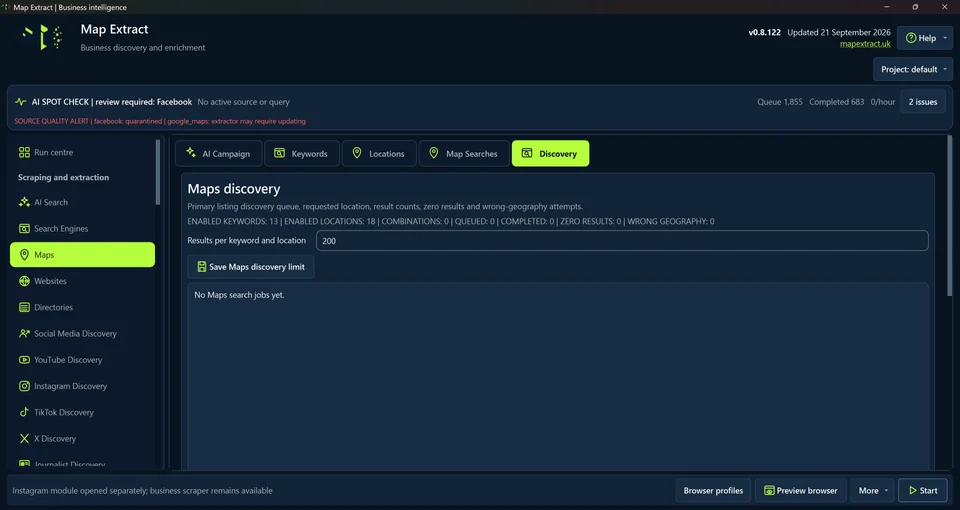Click the 'No Maps search jobs yet.' text
This screenshot has width=960, height=510.
[239, 295]
